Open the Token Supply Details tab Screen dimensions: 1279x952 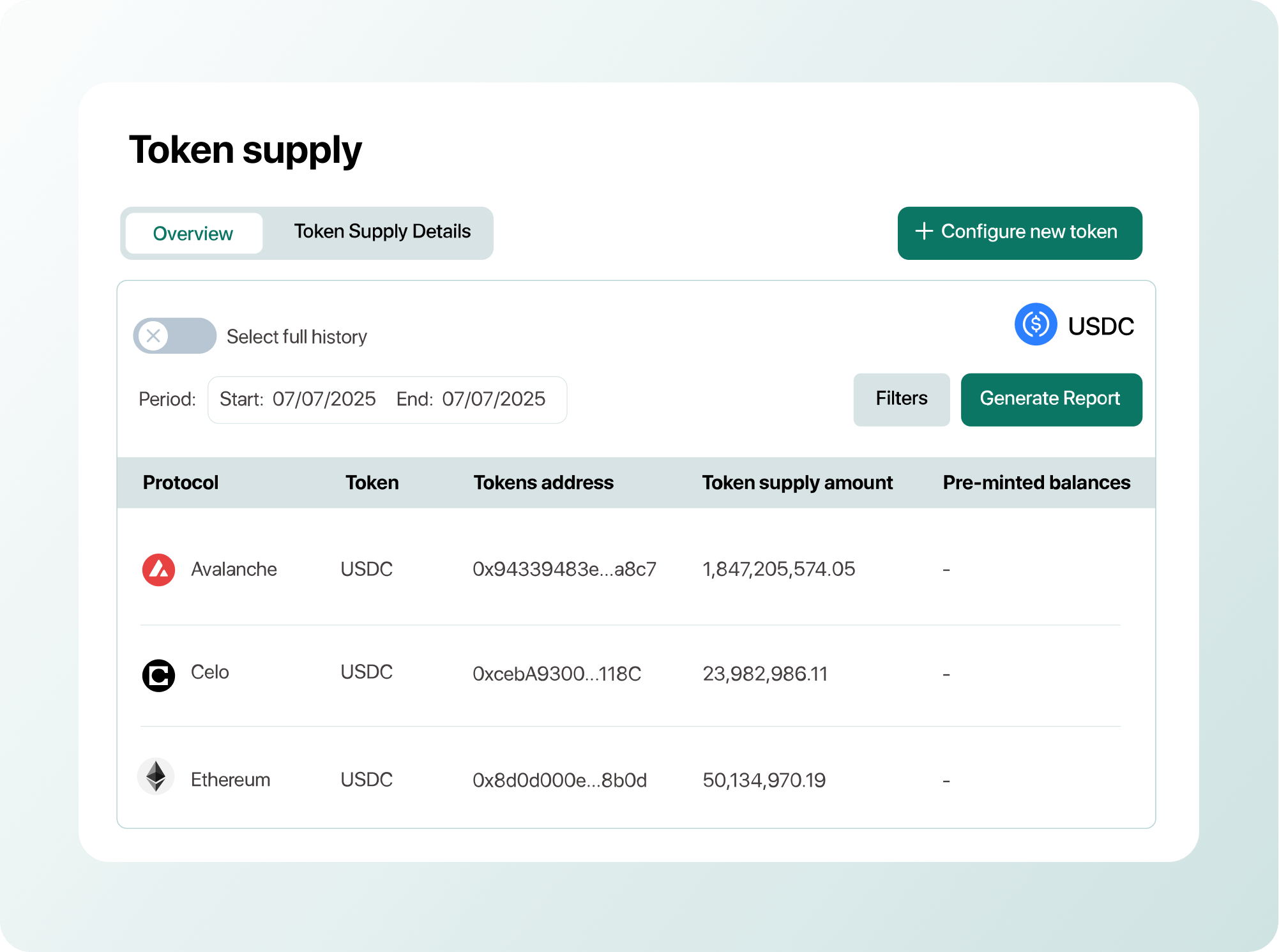point(382,232)
